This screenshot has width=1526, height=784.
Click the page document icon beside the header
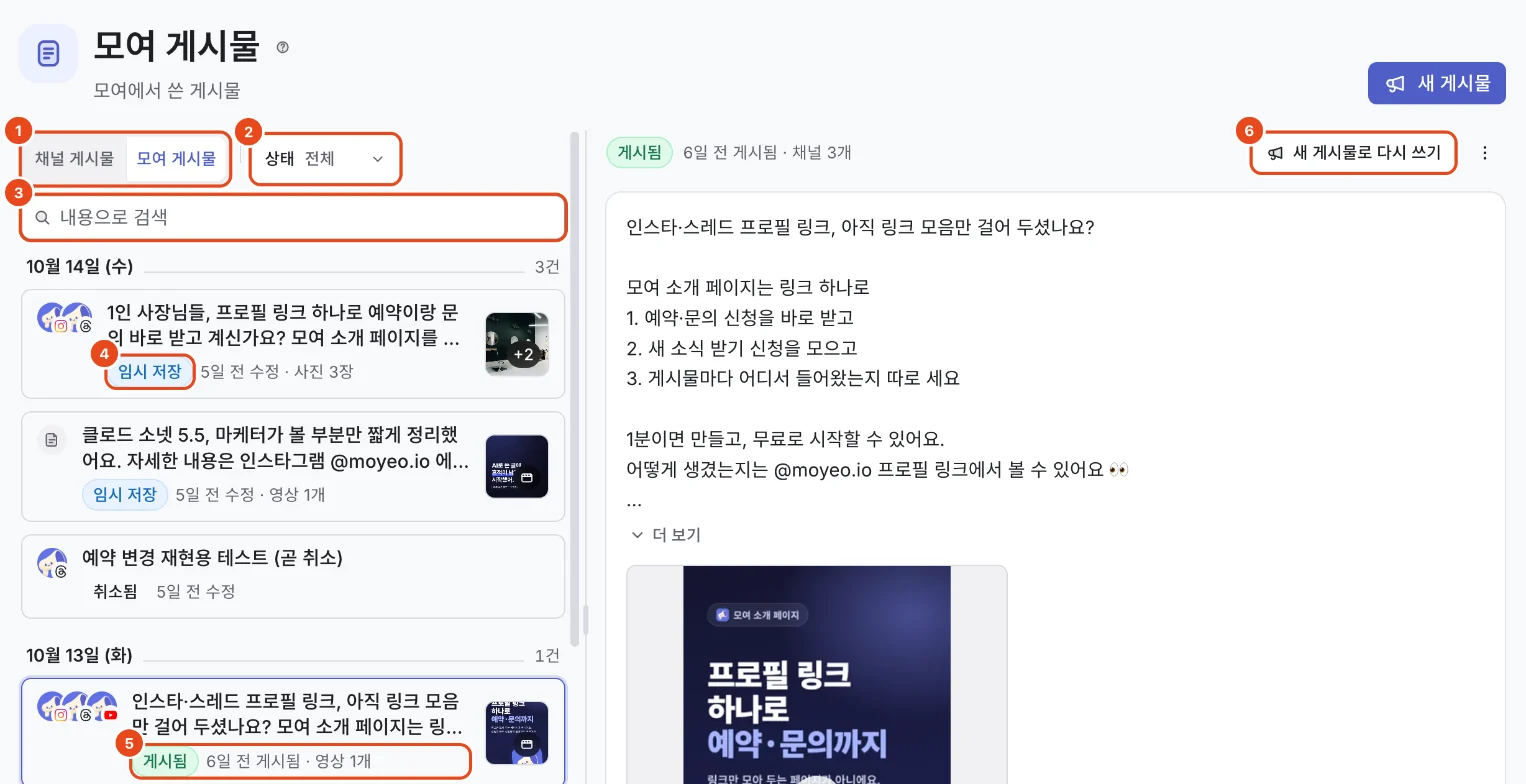click(x=48, y=53)
